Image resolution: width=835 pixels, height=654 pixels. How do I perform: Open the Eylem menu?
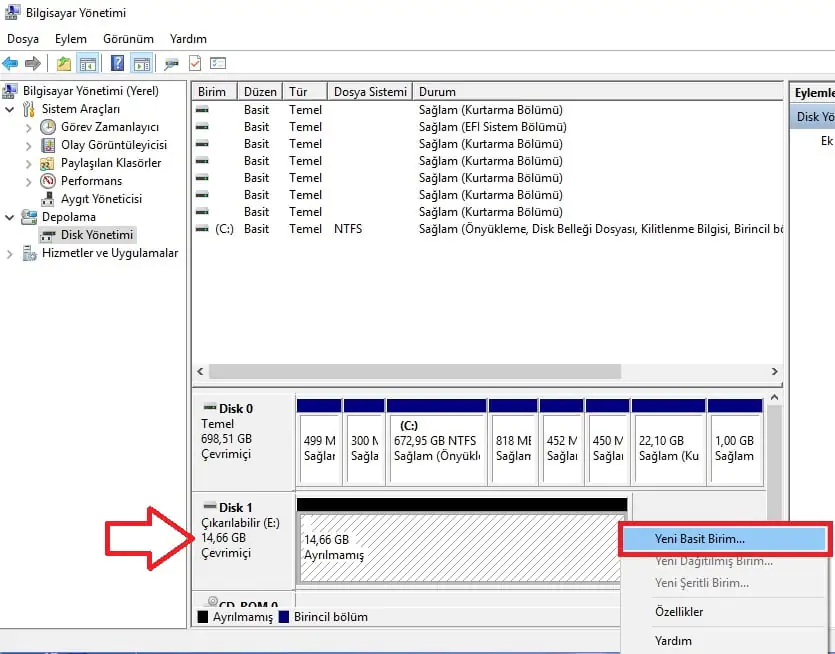71,39
